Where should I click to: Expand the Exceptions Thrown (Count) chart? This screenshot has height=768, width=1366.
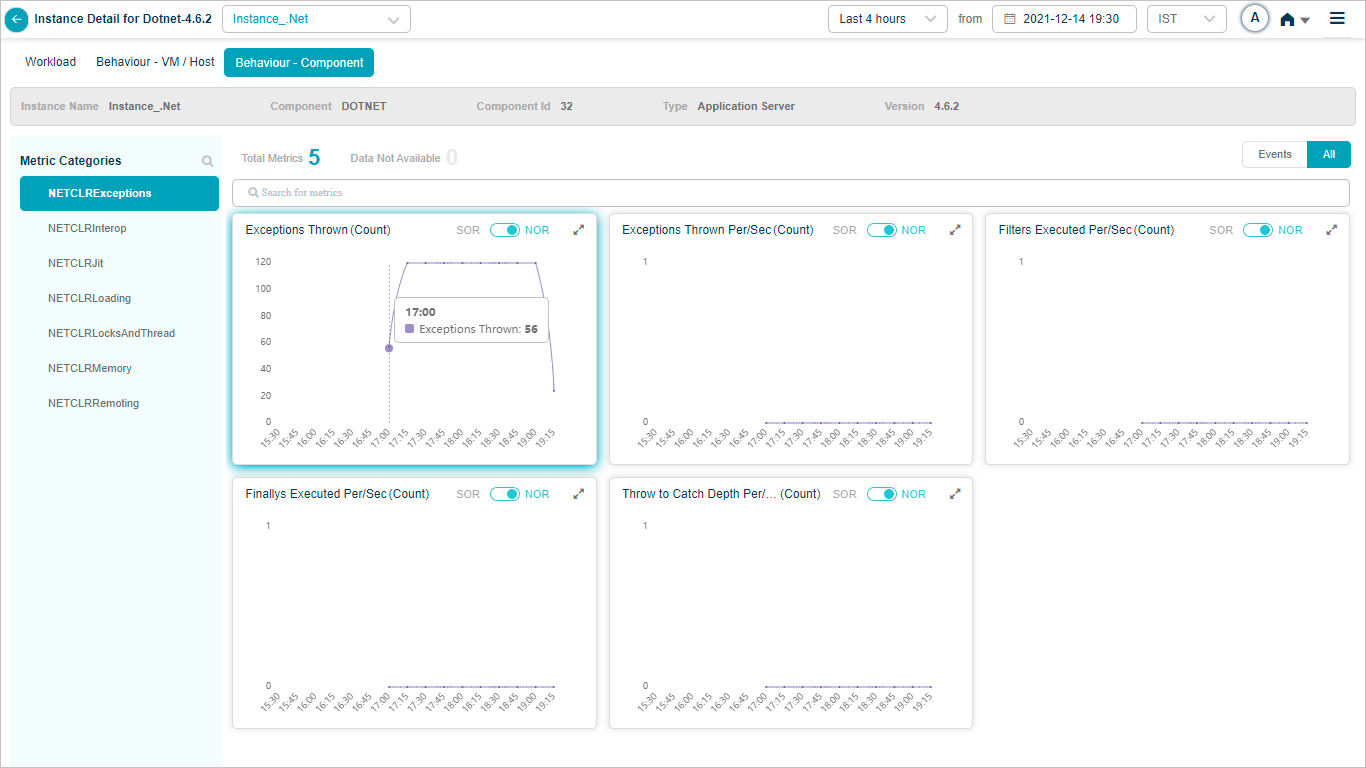coord(578,230)
